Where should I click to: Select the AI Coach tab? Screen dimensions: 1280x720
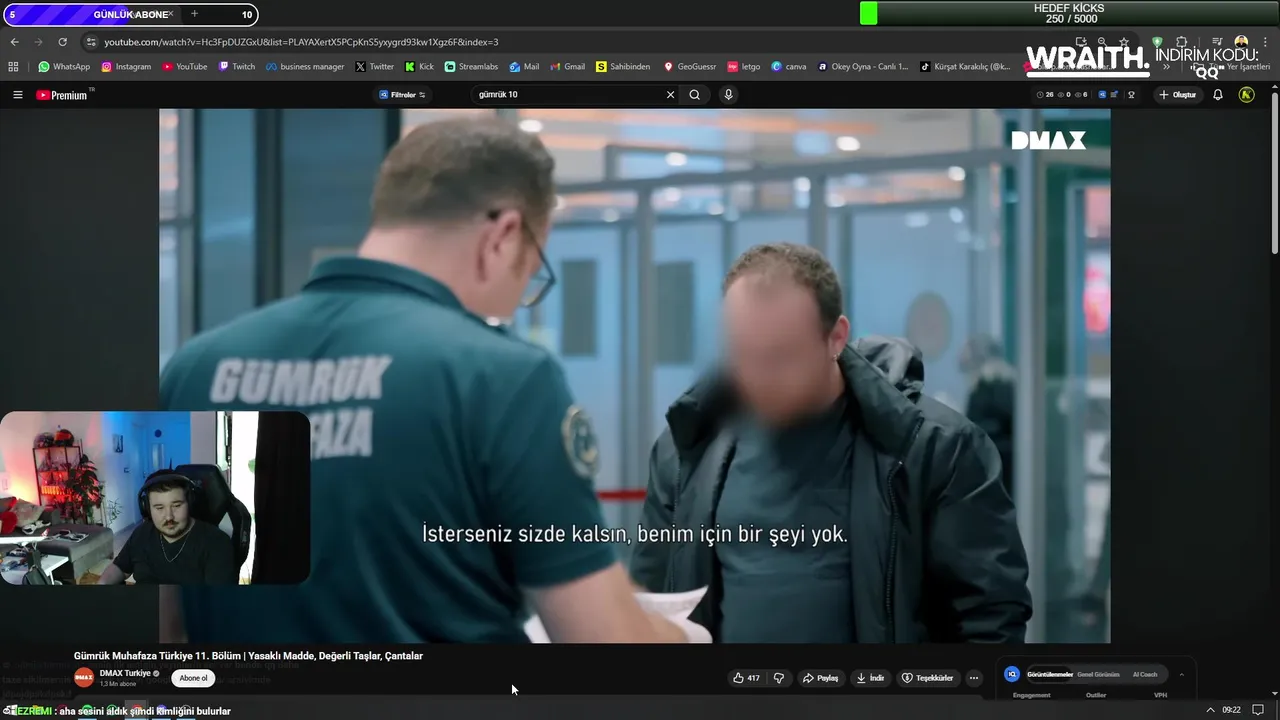1145,674
